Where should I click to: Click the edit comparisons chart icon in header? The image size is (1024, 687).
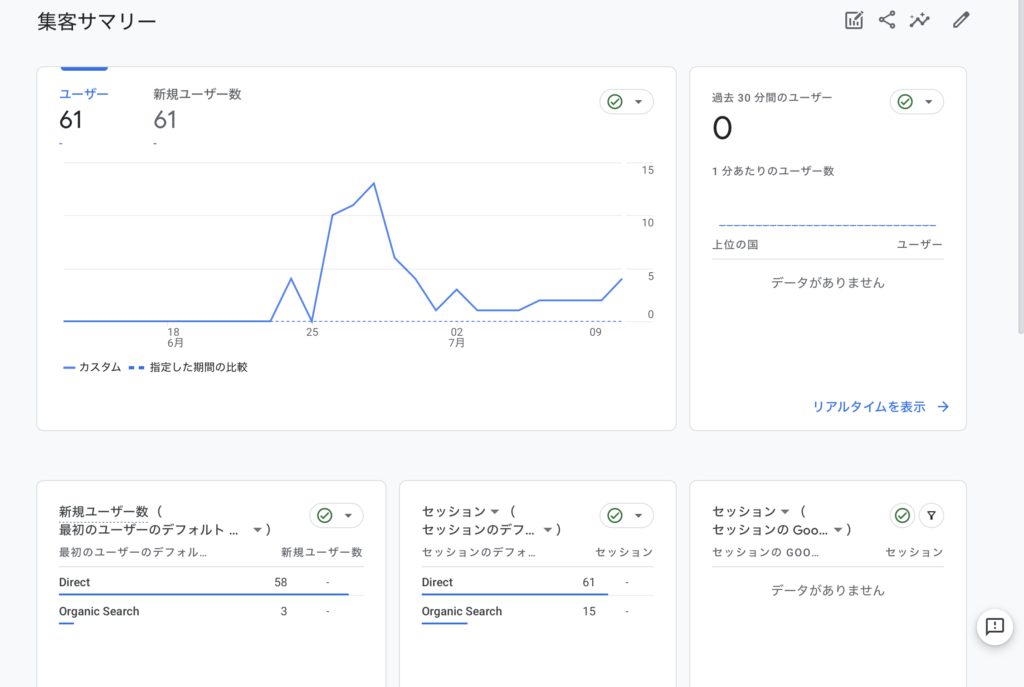[x=854, y=20]
